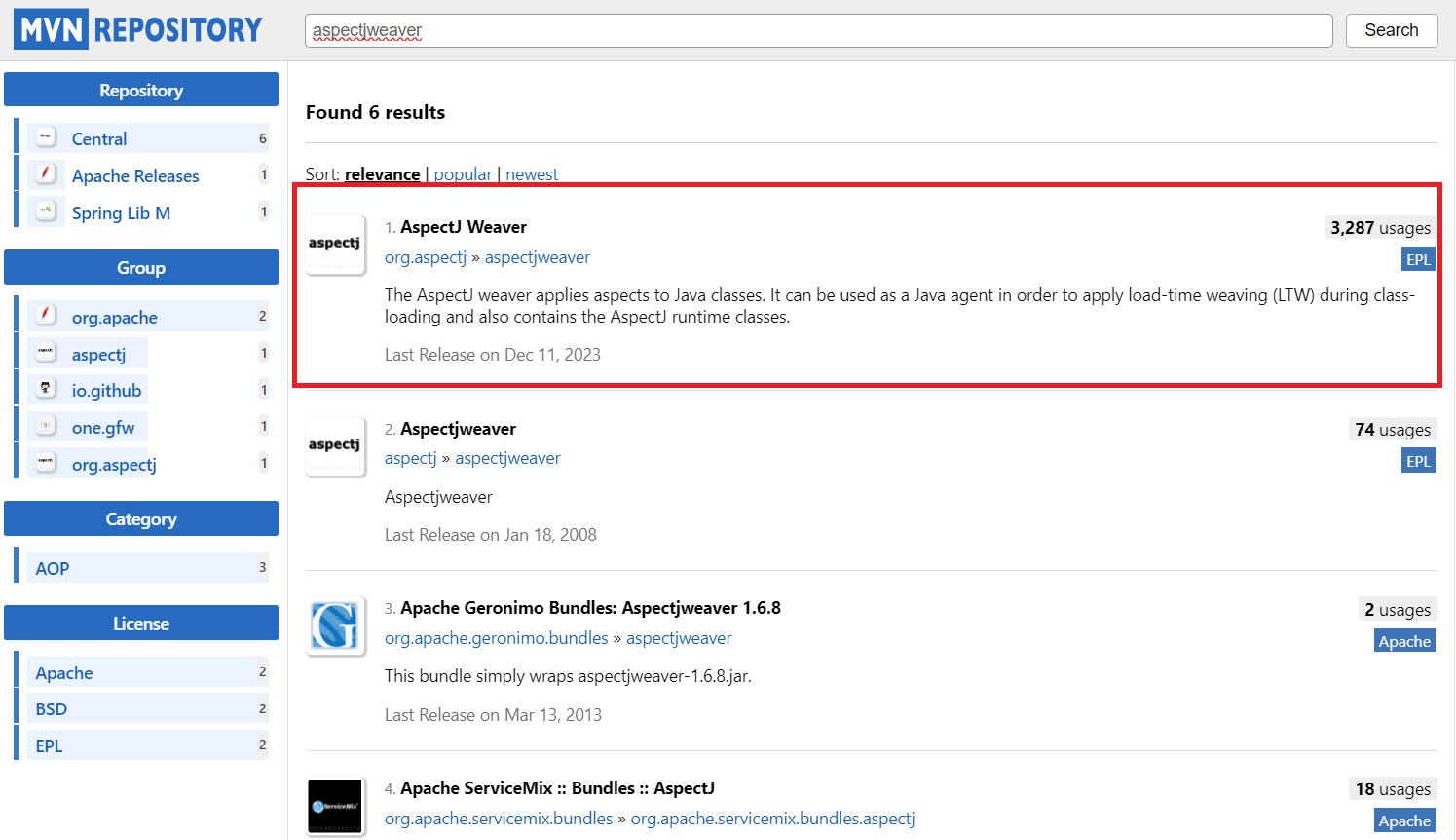
Task: Sort results by relevance
Action: tap(382, 173)
